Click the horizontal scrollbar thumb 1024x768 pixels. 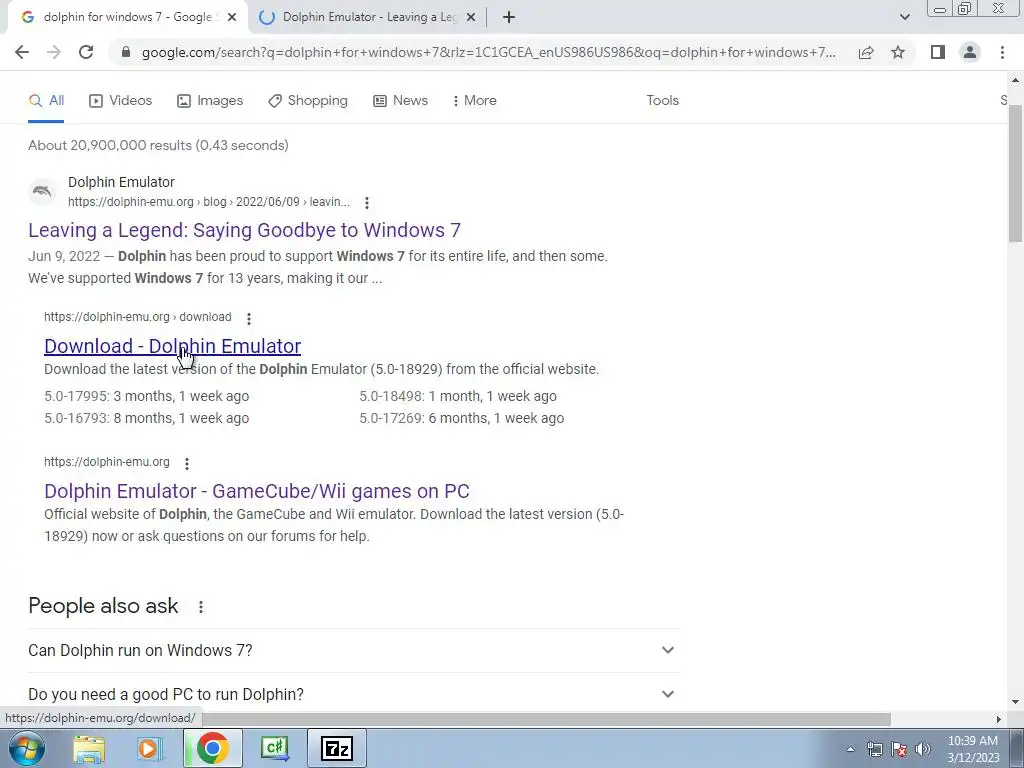click(x=545, y=719)
